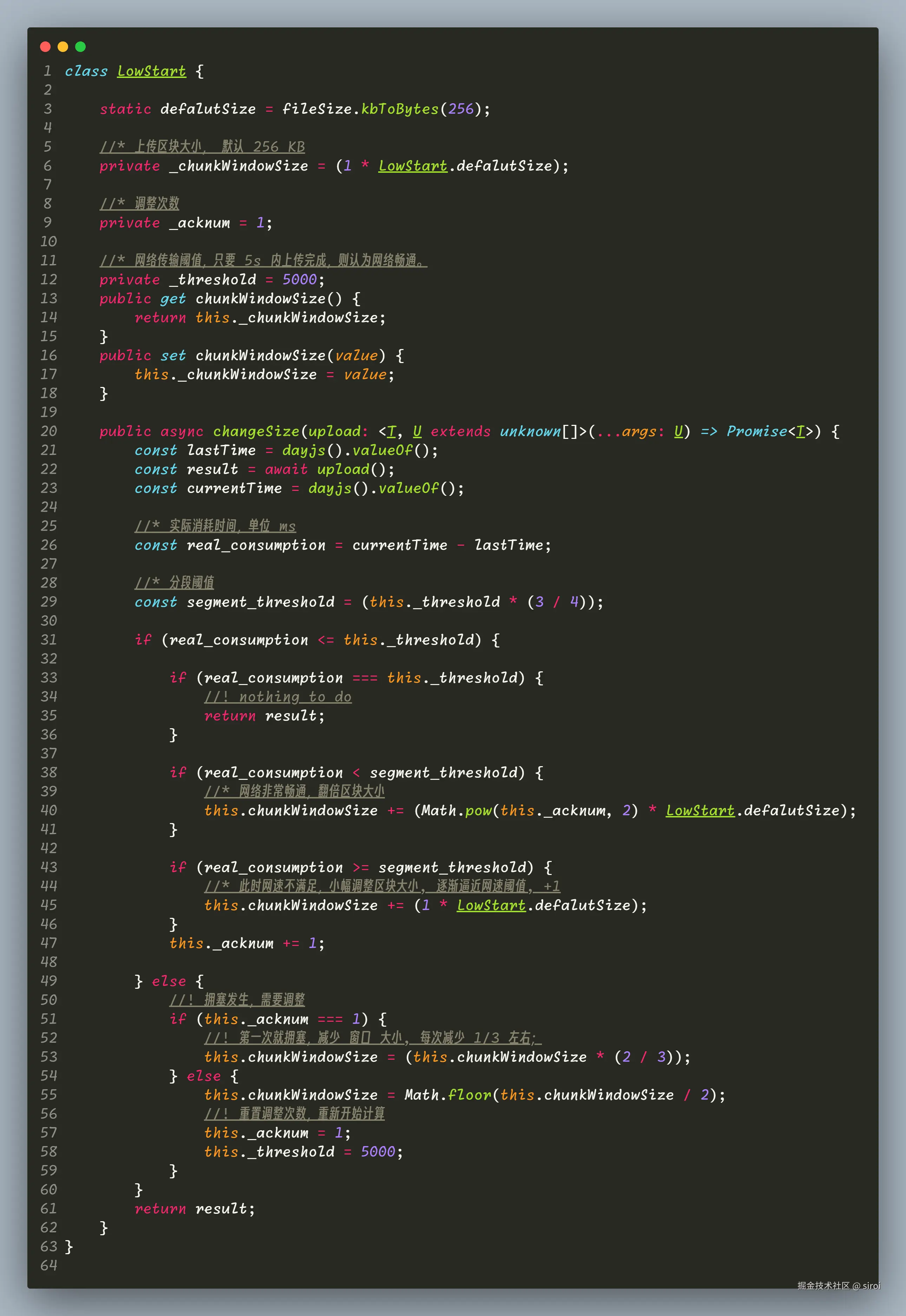
Task: Click the red close dot
Action: (45, 47)
